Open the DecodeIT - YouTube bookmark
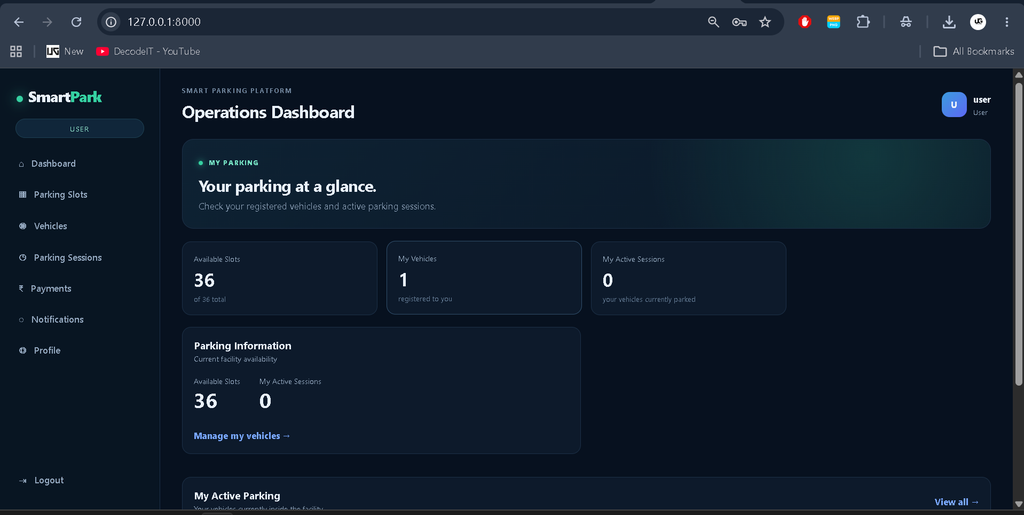This screenshot has width=1024, height=515. coord(148,52)
